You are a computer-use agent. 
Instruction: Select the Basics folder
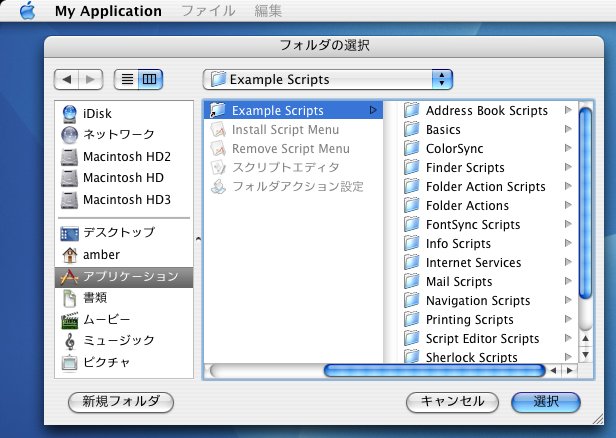(487, 129)
